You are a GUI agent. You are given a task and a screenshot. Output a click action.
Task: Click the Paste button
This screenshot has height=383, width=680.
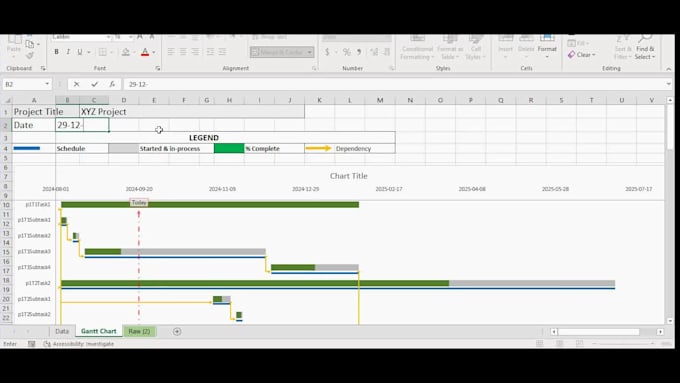pyautogui.click(x=13, y=45)
